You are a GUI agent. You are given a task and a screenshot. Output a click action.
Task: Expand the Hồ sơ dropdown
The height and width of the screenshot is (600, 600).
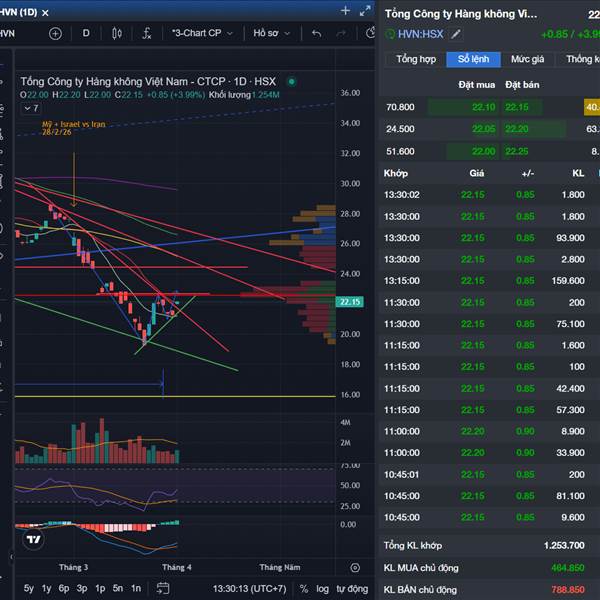[271, 33]
